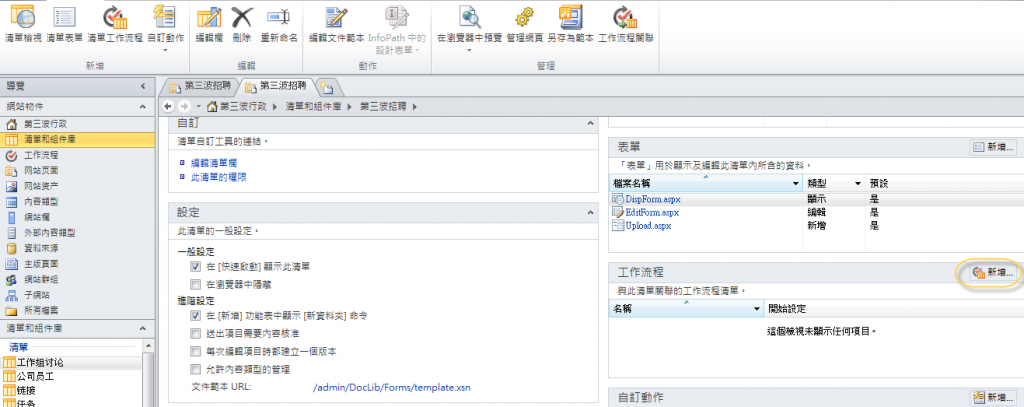Collapse the 清單和組件庫 lower section header
Image resolution: width=1024 pixels, height=407 pixels.
(x=143, y=327)
